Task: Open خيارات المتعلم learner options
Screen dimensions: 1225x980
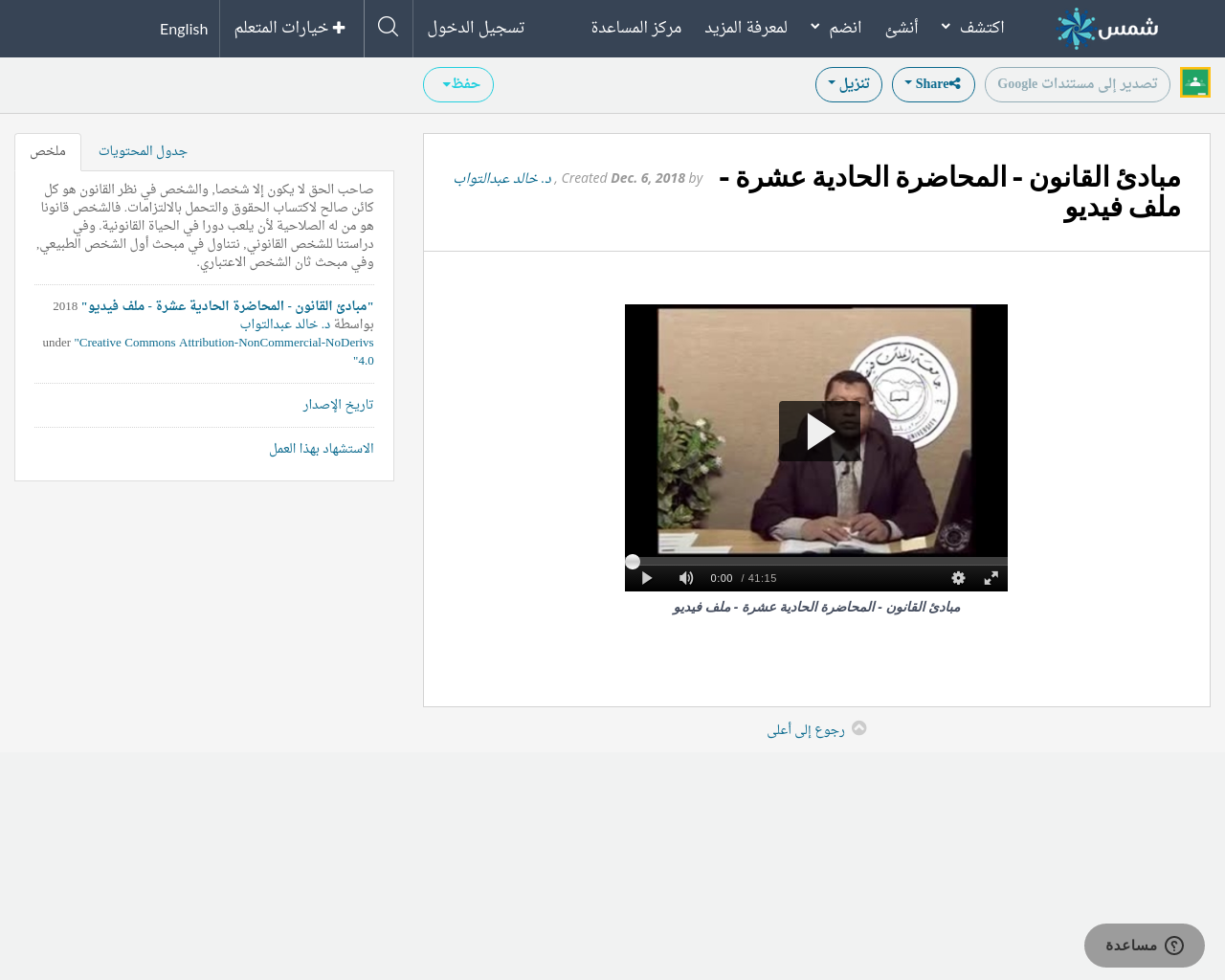Action: tap(290, 28)
